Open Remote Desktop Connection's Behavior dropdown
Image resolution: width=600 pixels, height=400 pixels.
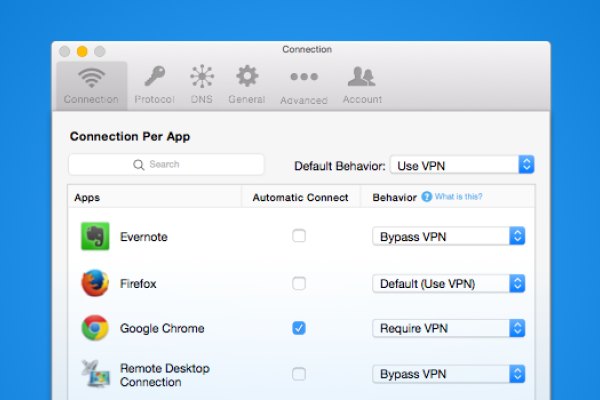(x=448, y=374)
